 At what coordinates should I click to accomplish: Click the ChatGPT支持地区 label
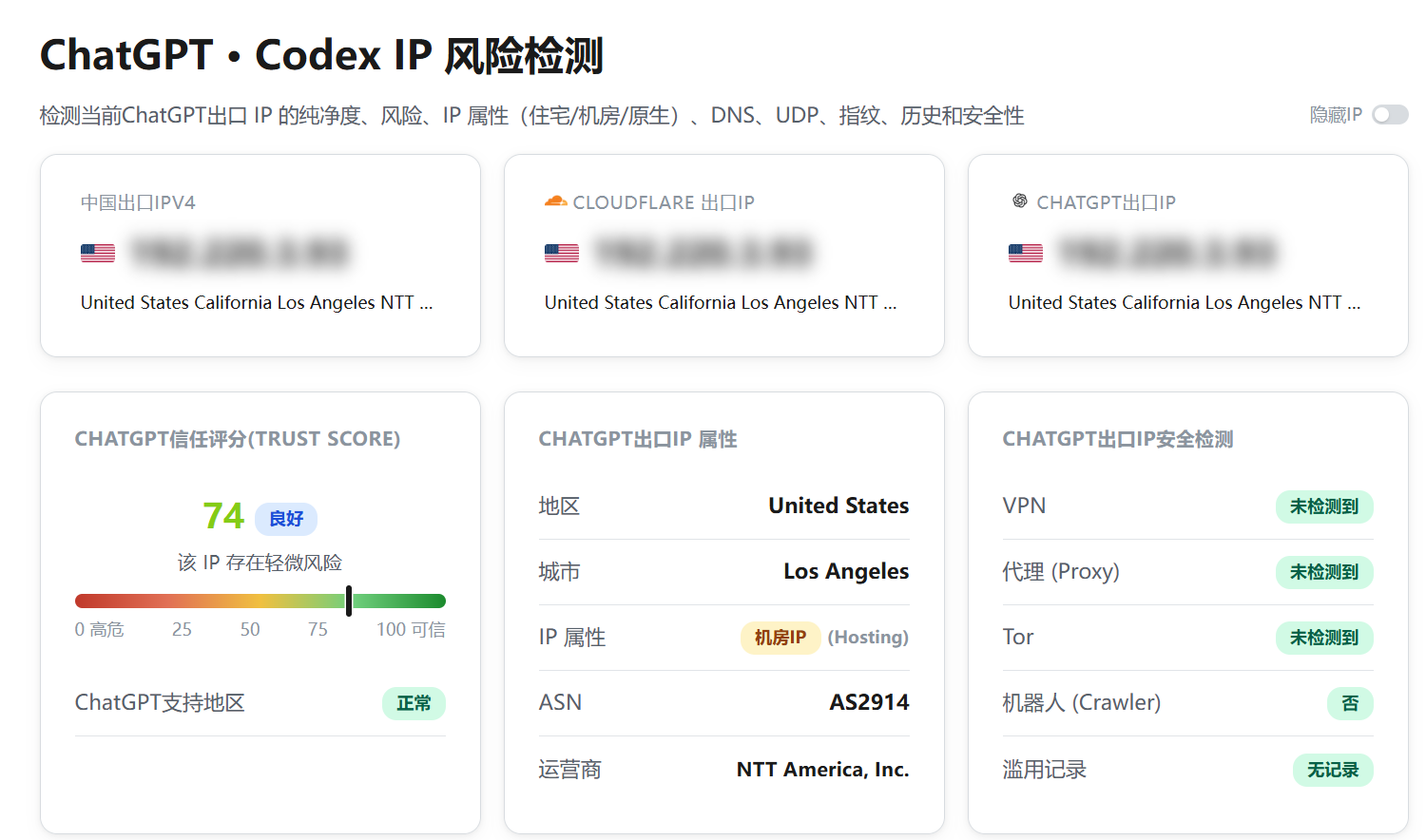coord(160,702)
